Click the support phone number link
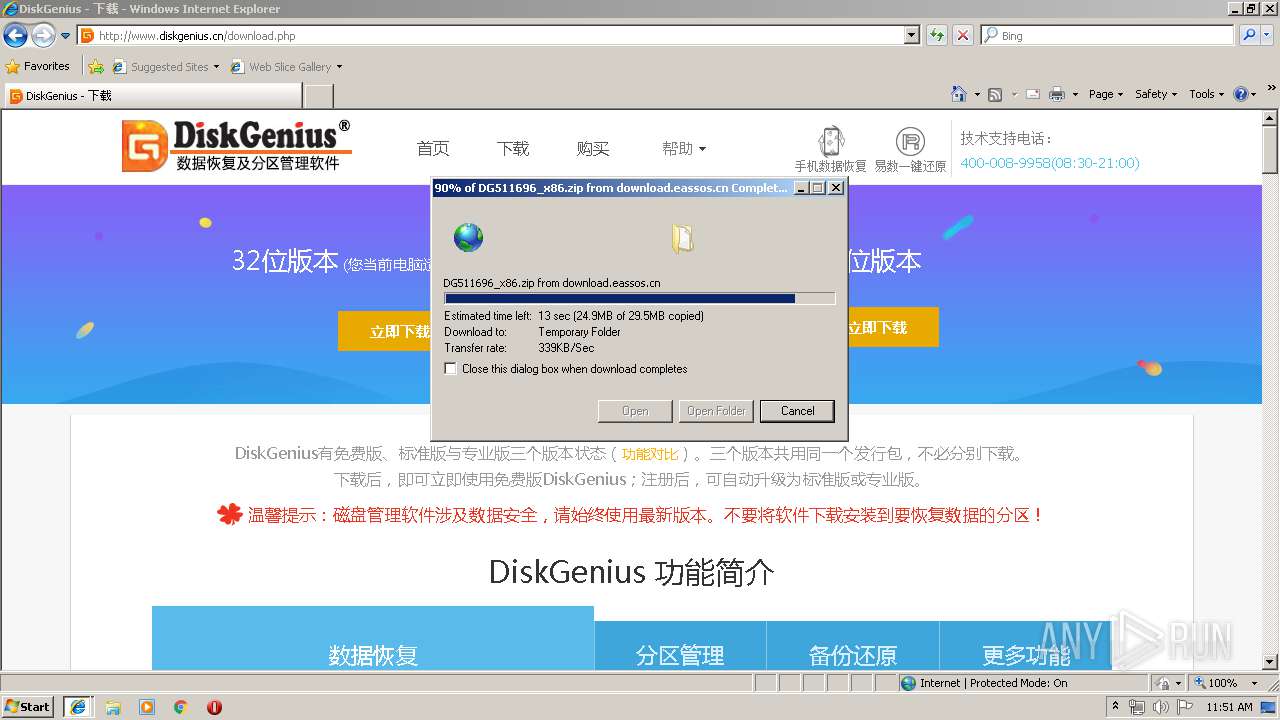The height and width of the screenshot is (720, 1280). point(1049,163)
